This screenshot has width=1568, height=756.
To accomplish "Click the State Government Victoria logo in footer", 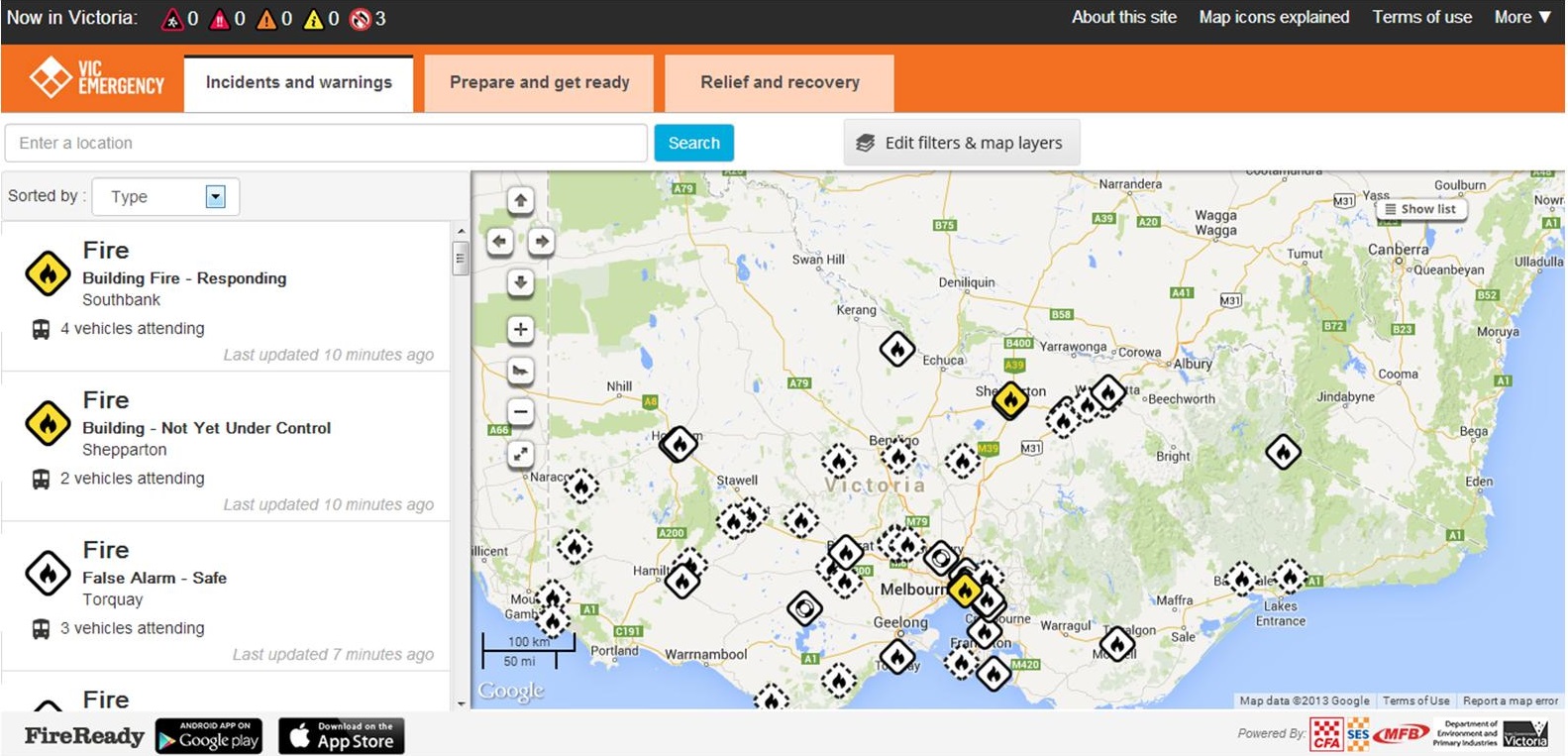I will click(x=1525, y=734).
